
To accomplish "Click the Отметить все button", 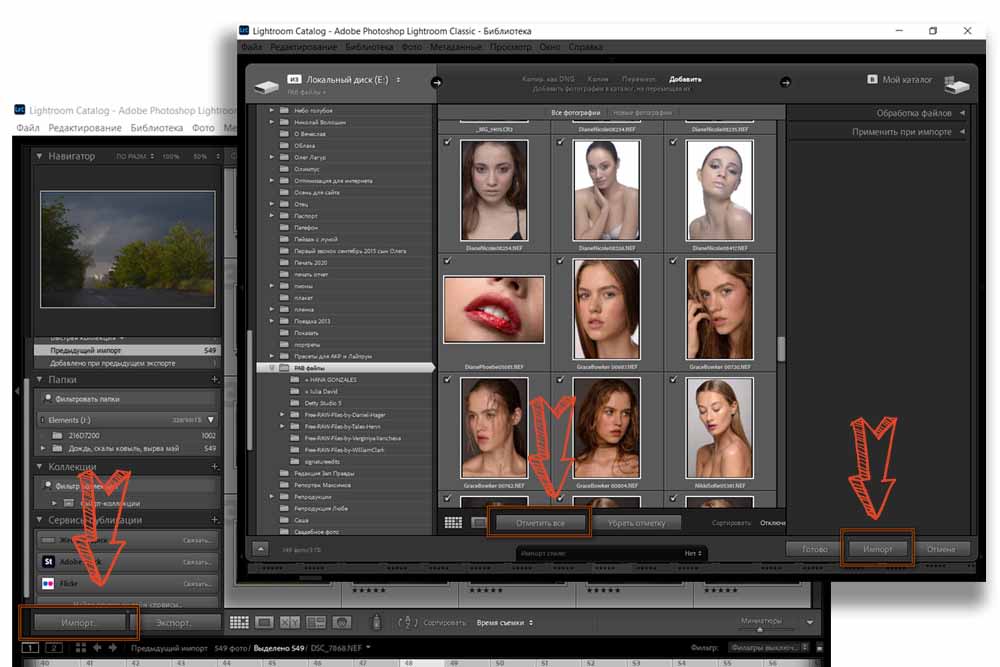I will 540,523.
